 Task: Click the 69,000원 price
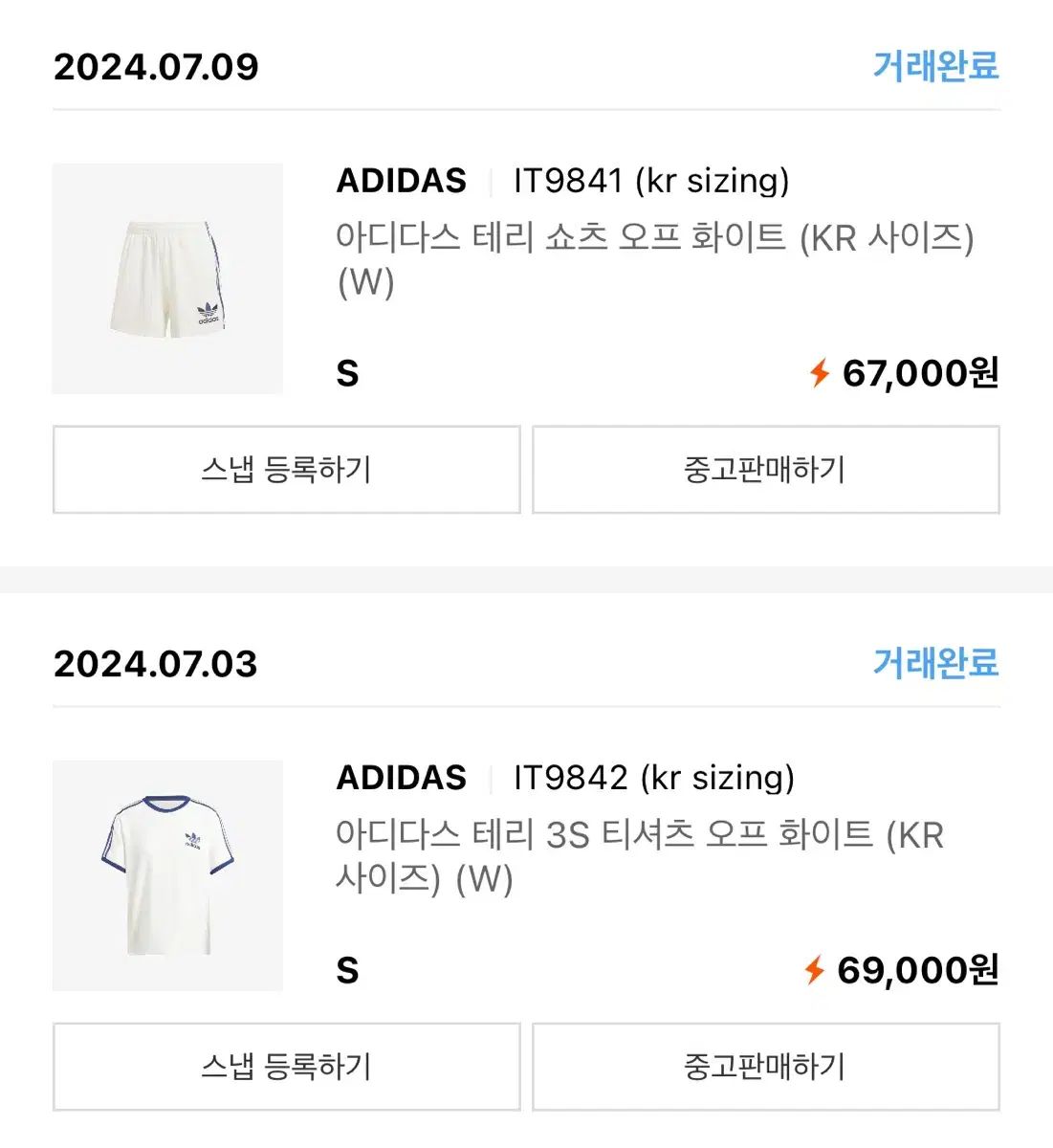pyautogui.click(x=917, y=970)
